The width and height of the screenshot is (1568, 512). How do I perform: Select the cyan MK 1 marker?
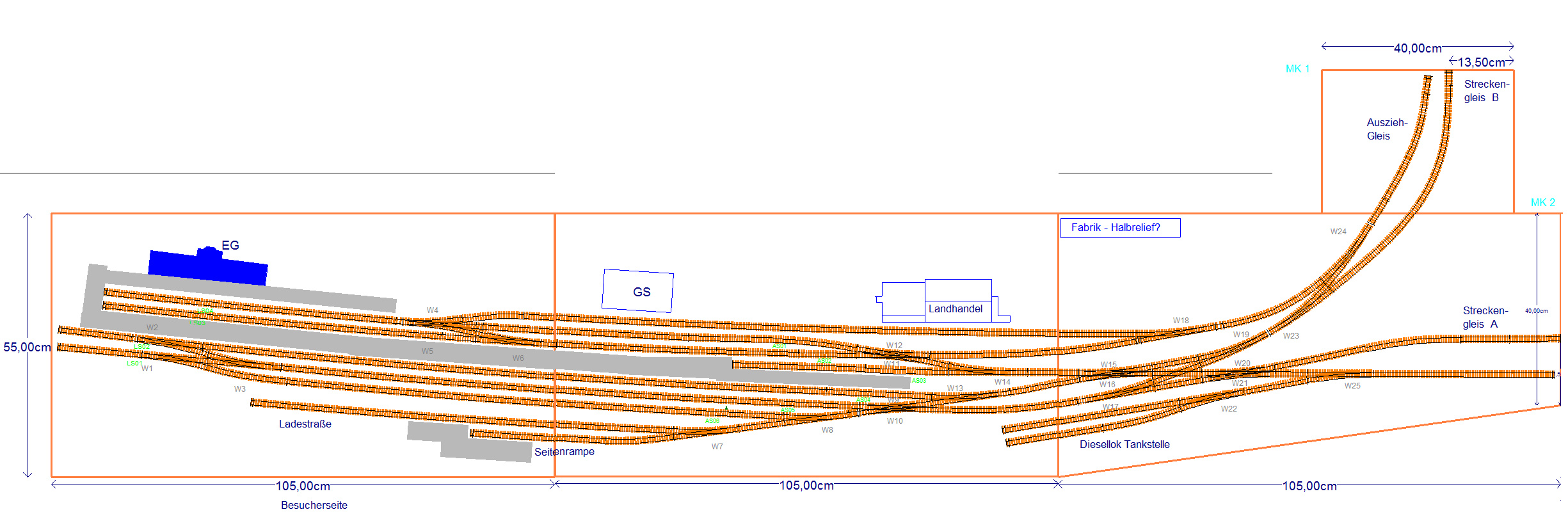click(1297, 69)
